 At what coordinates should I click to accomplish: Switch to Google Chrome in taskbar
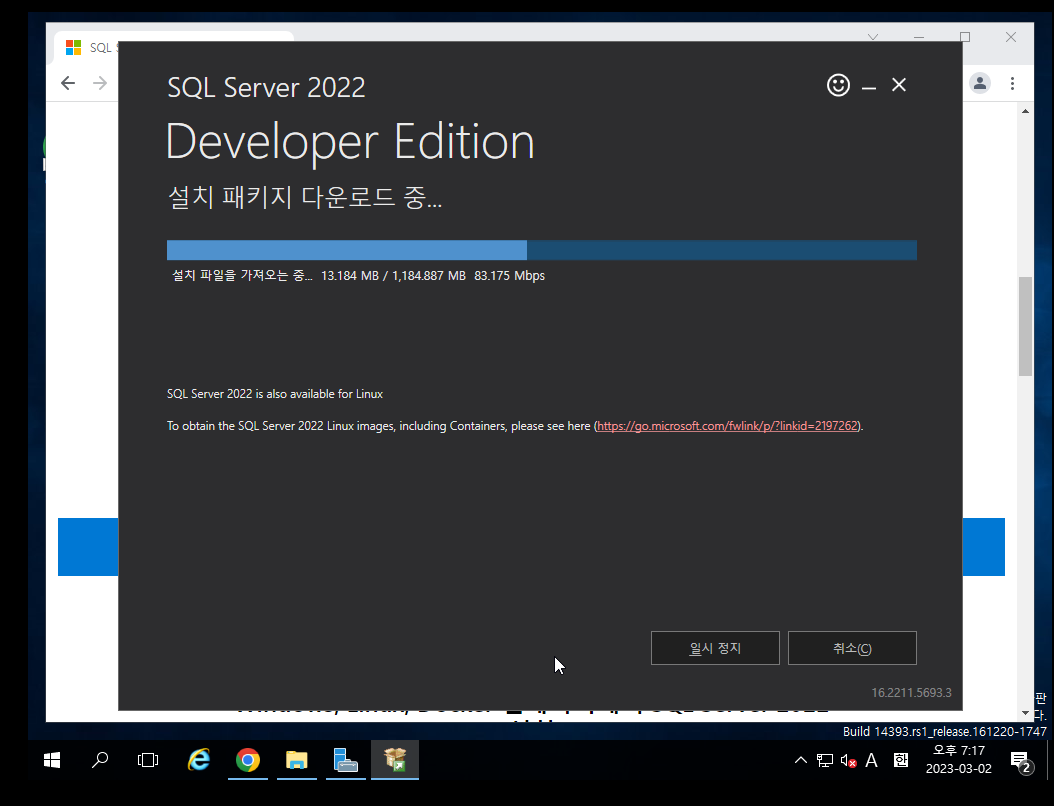248,760
